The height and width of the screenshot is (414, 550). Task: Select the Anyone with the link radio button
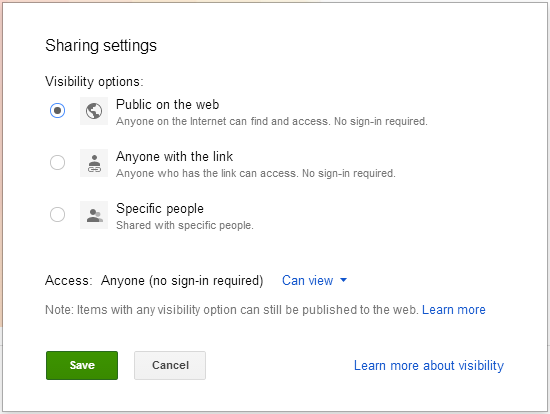[x=57, y=162]
